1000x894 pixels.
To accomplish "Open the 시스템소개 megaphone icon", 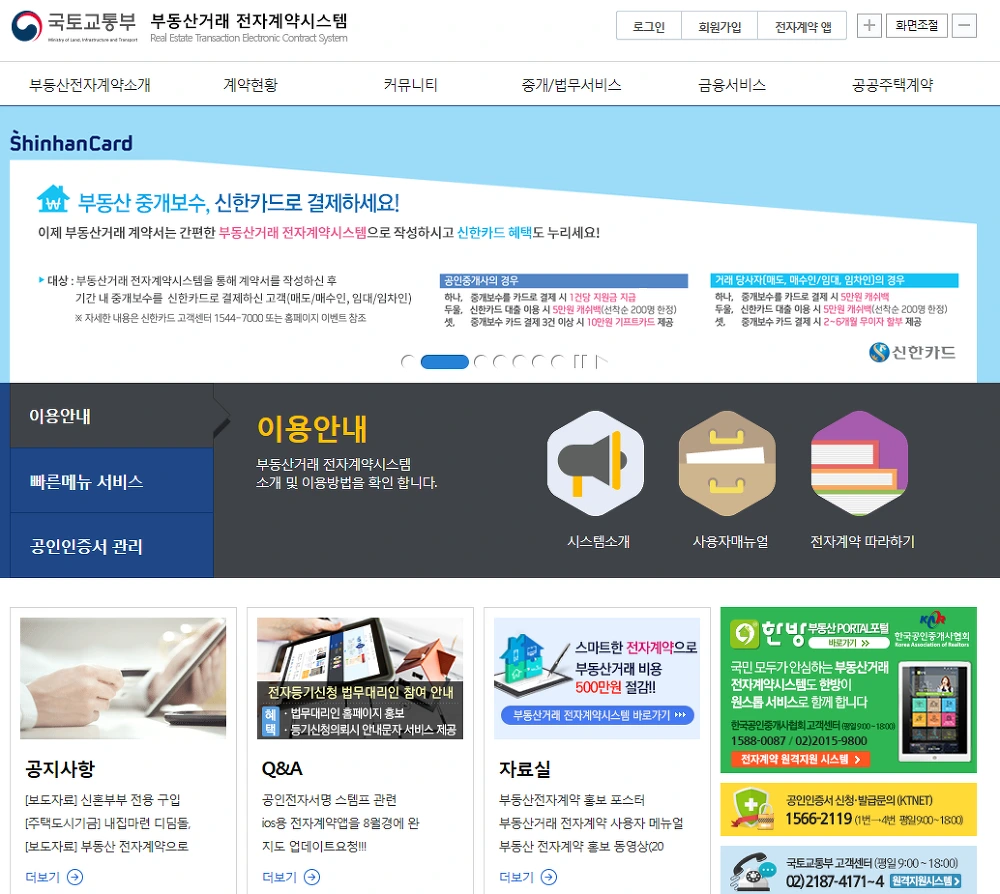I will [595, 464].
